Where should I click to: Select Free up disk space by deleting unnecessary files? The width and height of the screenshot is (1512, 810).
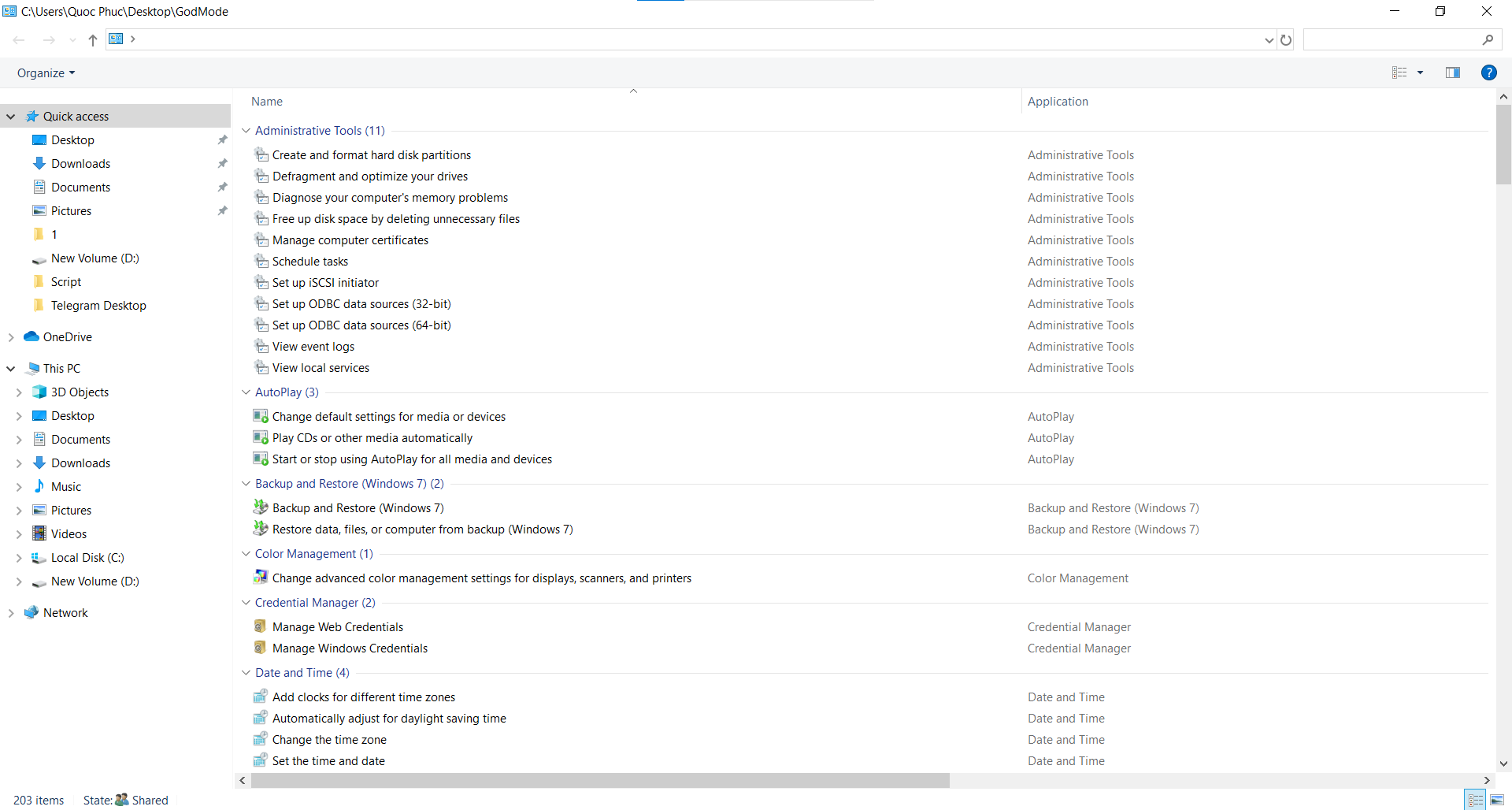[396, 219]
